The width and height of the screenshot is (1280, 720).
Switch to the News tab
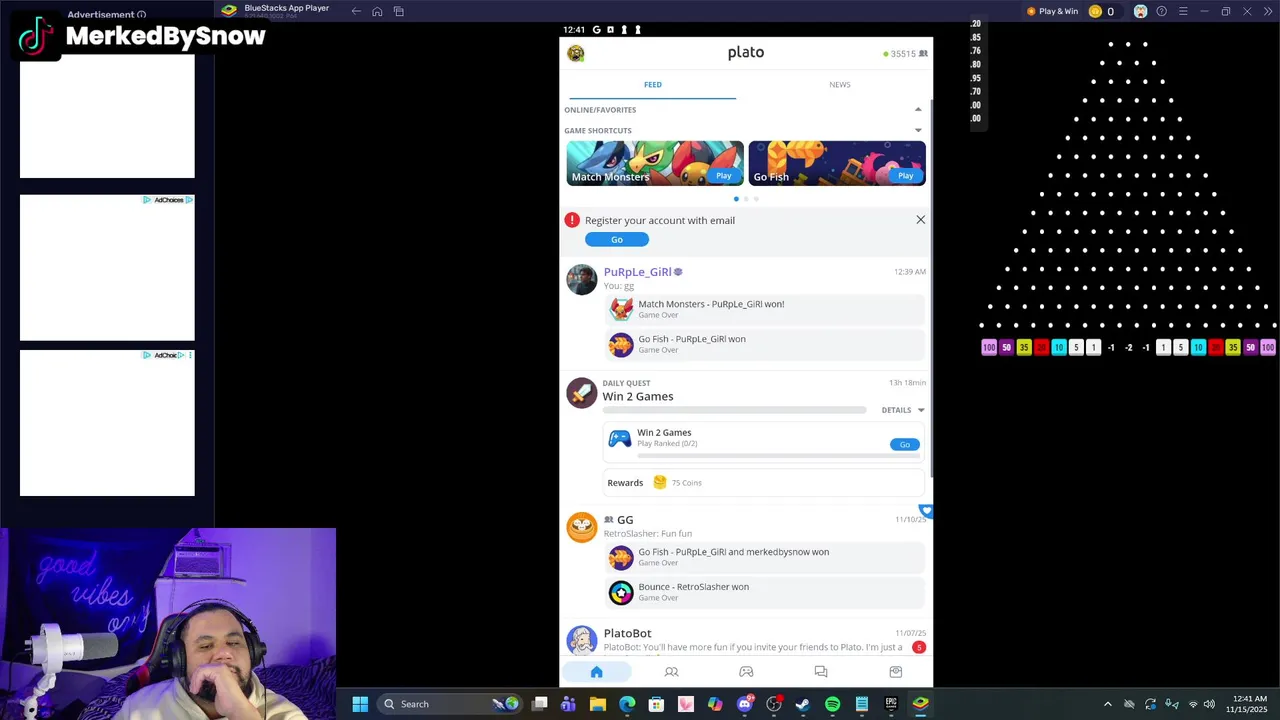[840, 85]
